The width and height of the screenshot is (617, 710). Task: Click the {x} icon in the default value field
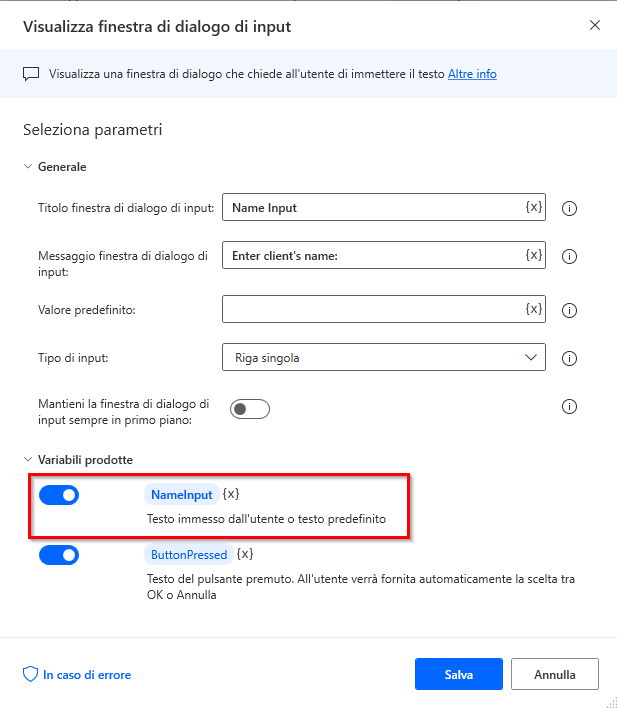click(534, 308)
